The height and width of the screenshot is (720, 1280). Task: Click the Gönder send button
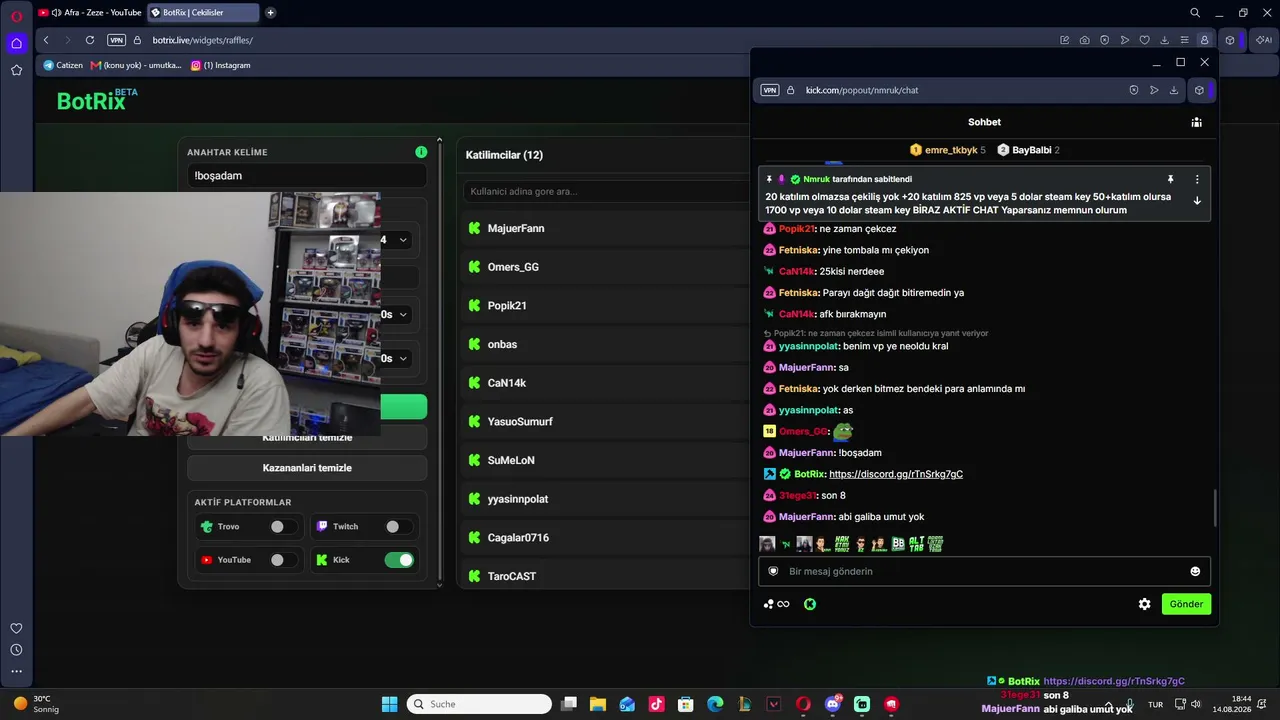coord(1186,604)
